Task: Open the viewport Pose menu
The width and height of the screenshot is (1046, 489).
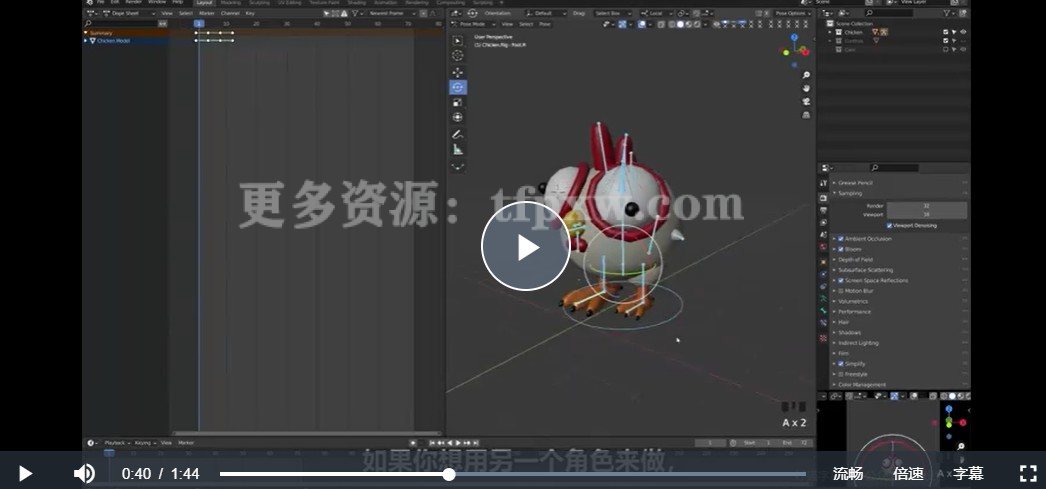Action: pos(545,24)
